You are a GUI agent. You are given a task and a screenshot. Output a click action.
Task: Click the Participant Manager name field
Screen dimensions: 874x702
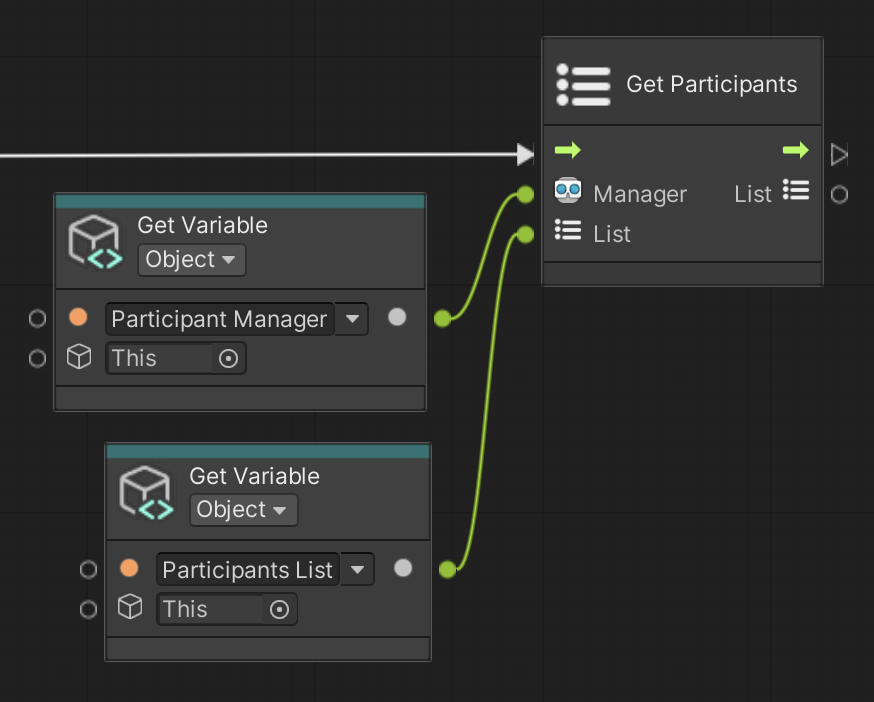click(219, 319)
